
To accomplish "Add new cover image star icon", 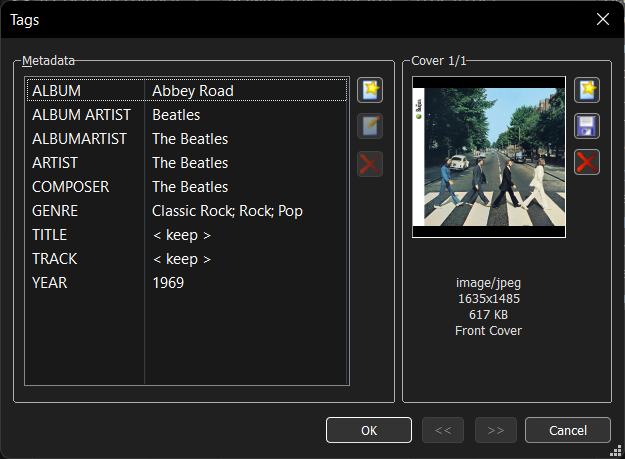I will 587,90.
